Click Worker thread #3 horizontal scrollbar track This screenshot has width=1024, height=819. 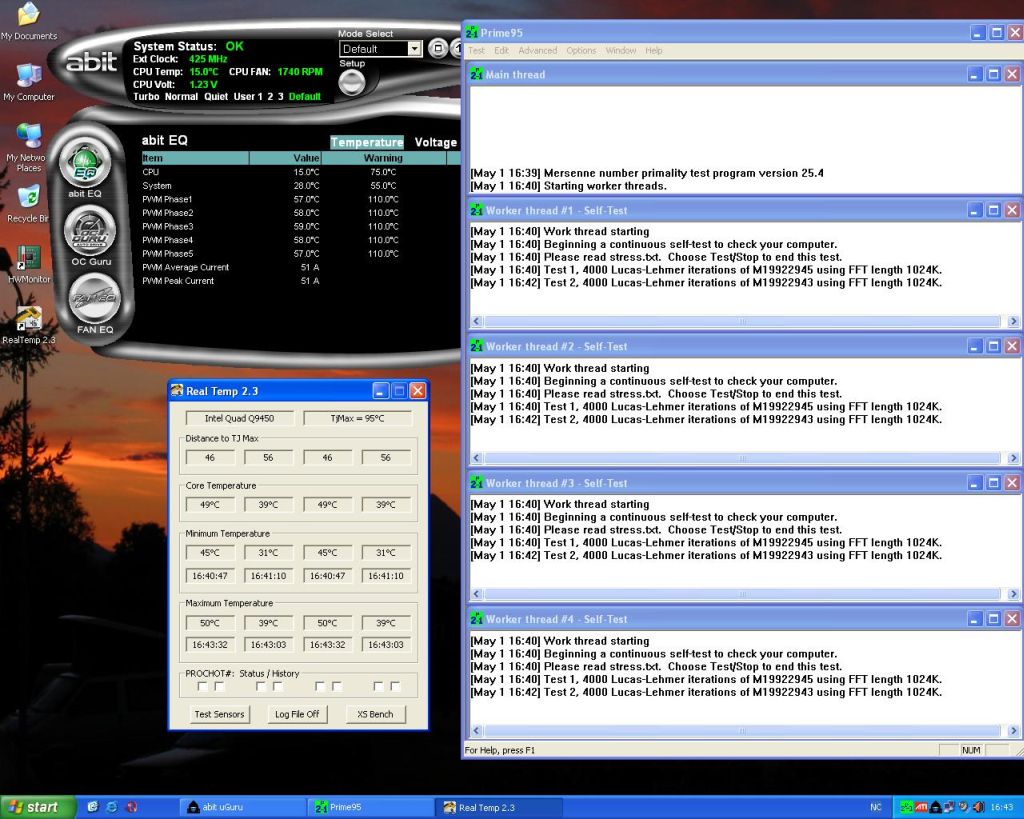742,594
